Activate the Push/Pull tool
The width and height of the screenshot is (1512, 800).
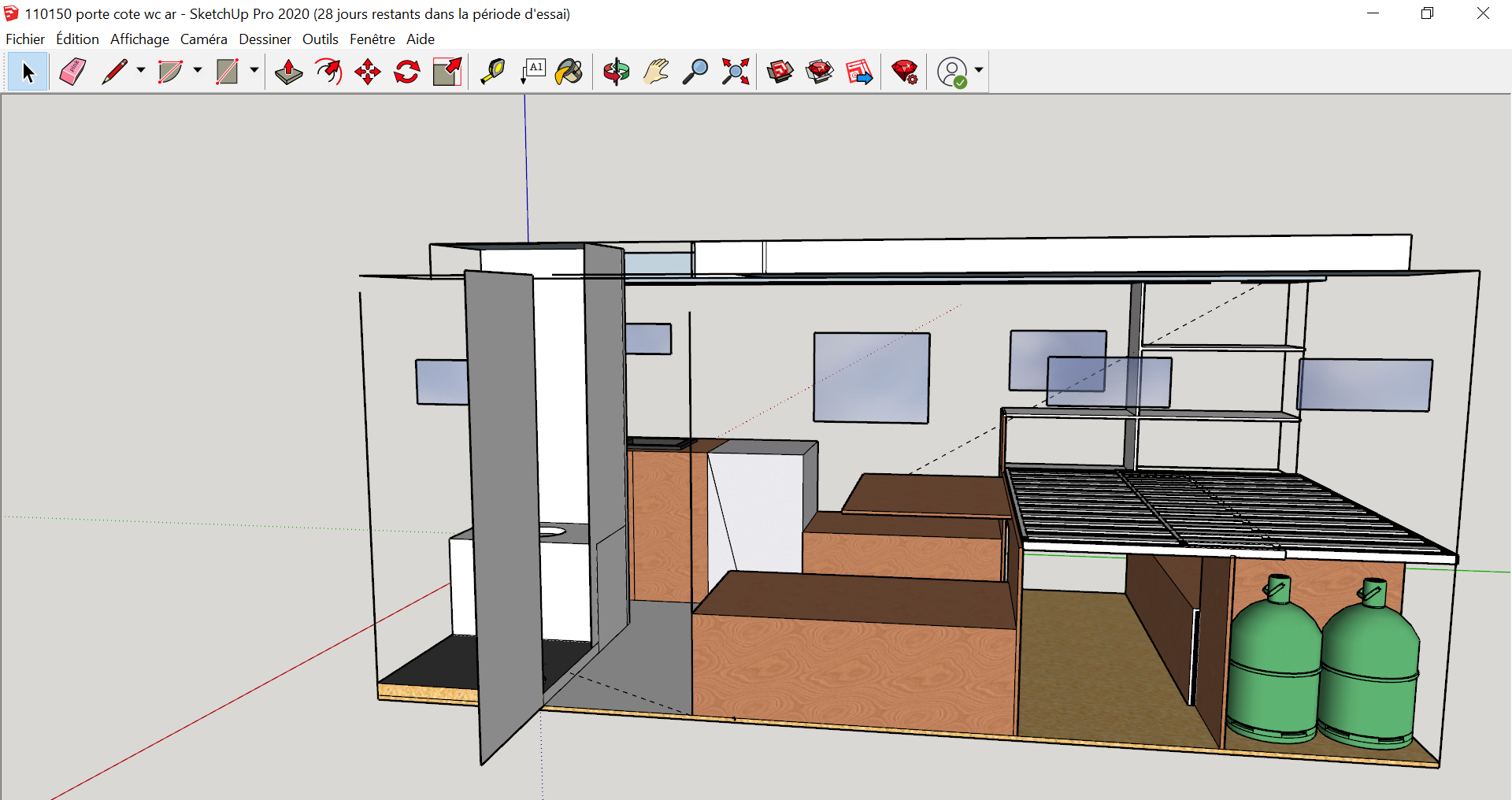coord(289,72)
